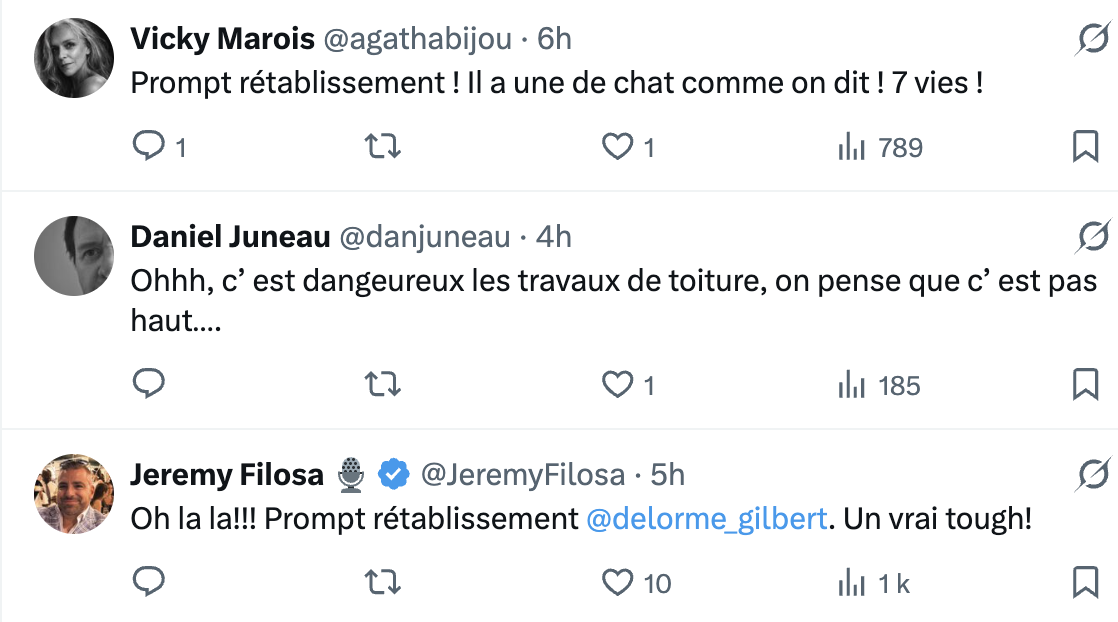The image size is (1118, 622).
Task: Open the @delorme_gilbert mention link
Action: click(x=706, y=520)
